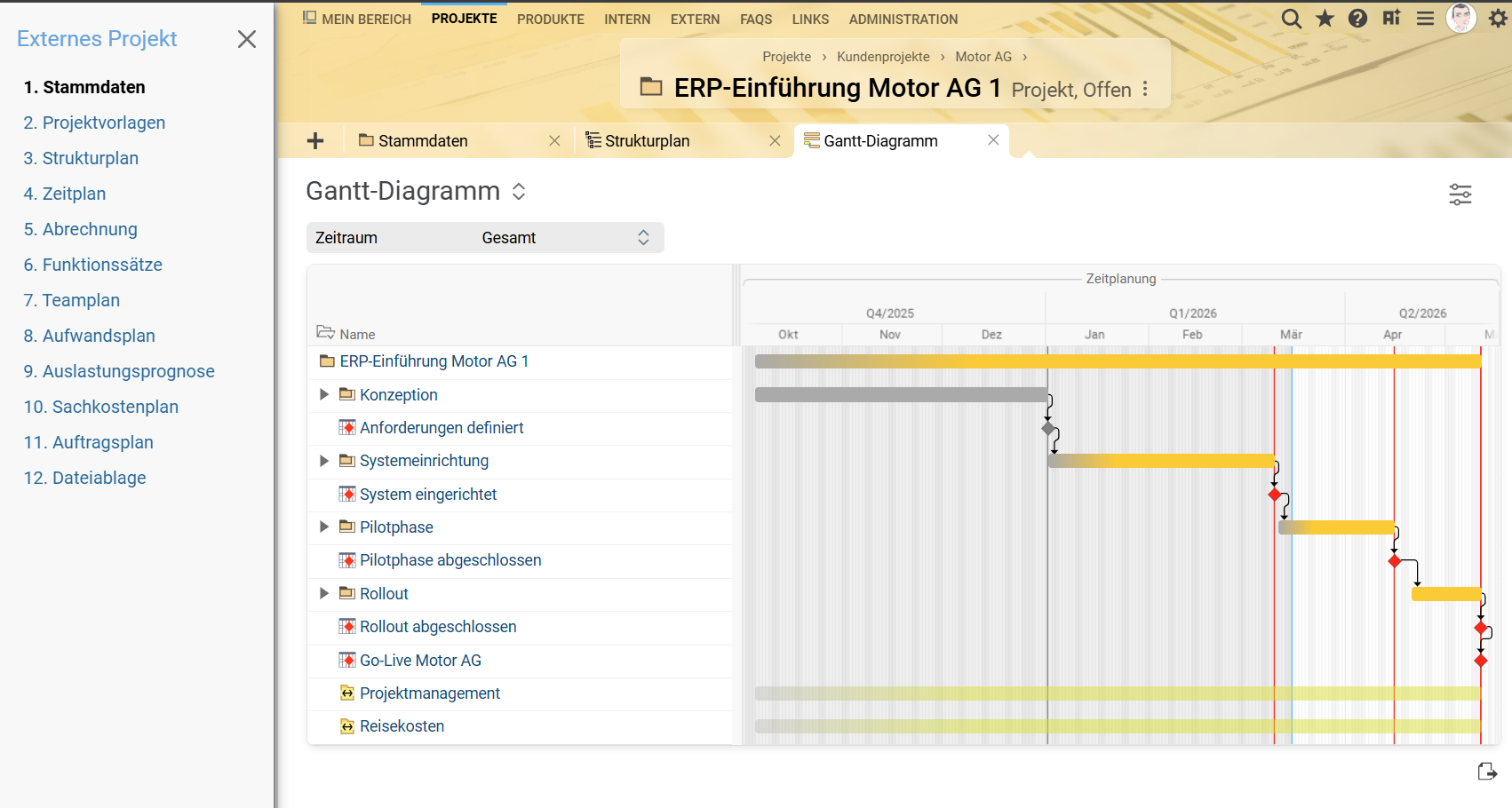Image resolution: width=1512 pixels, height=808 pixels.
Task: Open the Zeitraum Gesamt dropdown
Action: pos(485,238)
